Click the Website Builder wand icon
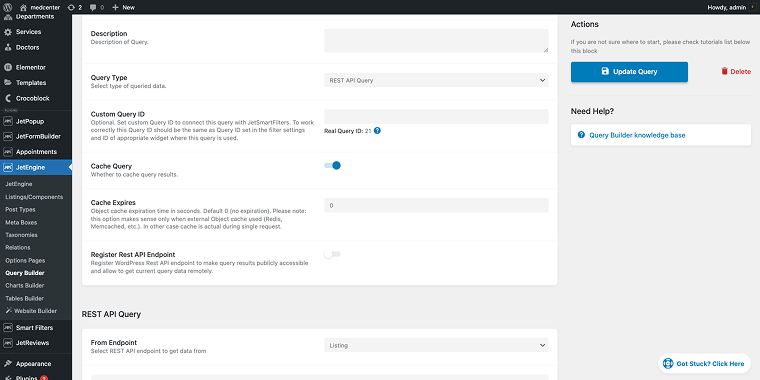 click(9, 311)
